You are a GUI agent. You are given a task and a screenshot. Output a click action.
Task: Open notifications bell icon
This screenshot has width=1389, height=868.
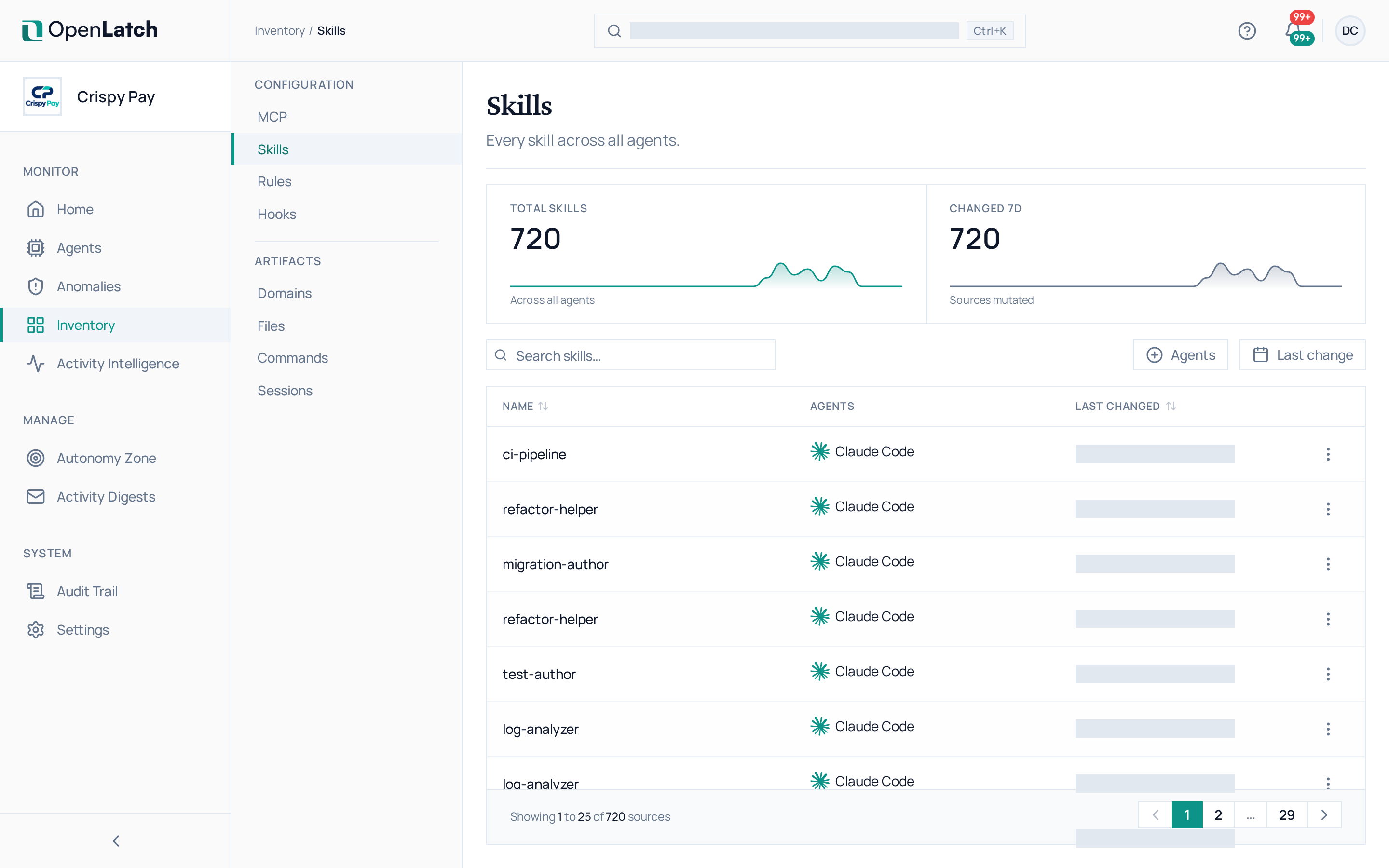(1294, 30)
